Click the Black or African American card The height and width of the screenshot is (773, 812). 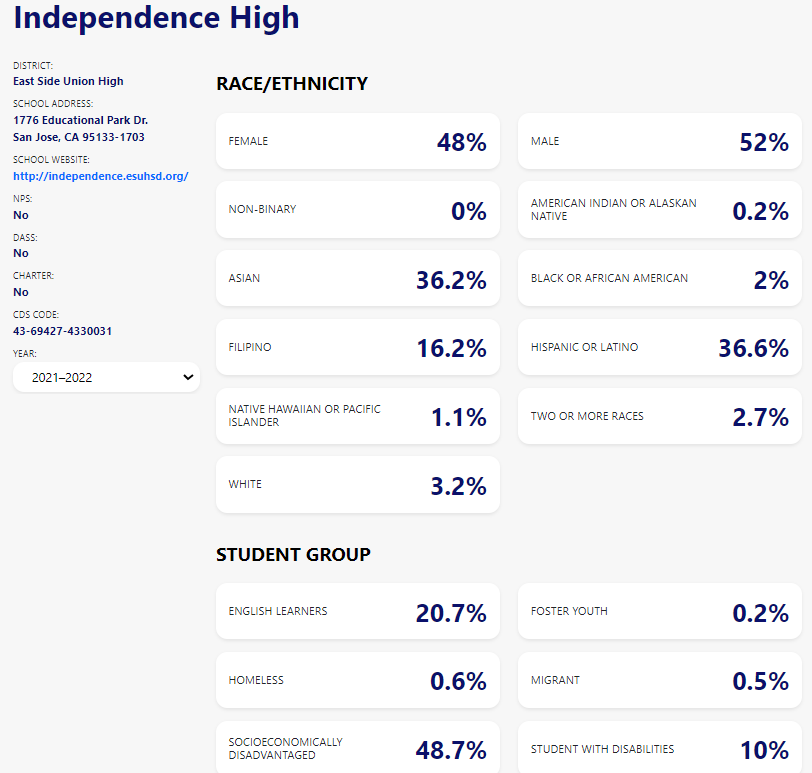pyautogui.click(x=659, y=278)
